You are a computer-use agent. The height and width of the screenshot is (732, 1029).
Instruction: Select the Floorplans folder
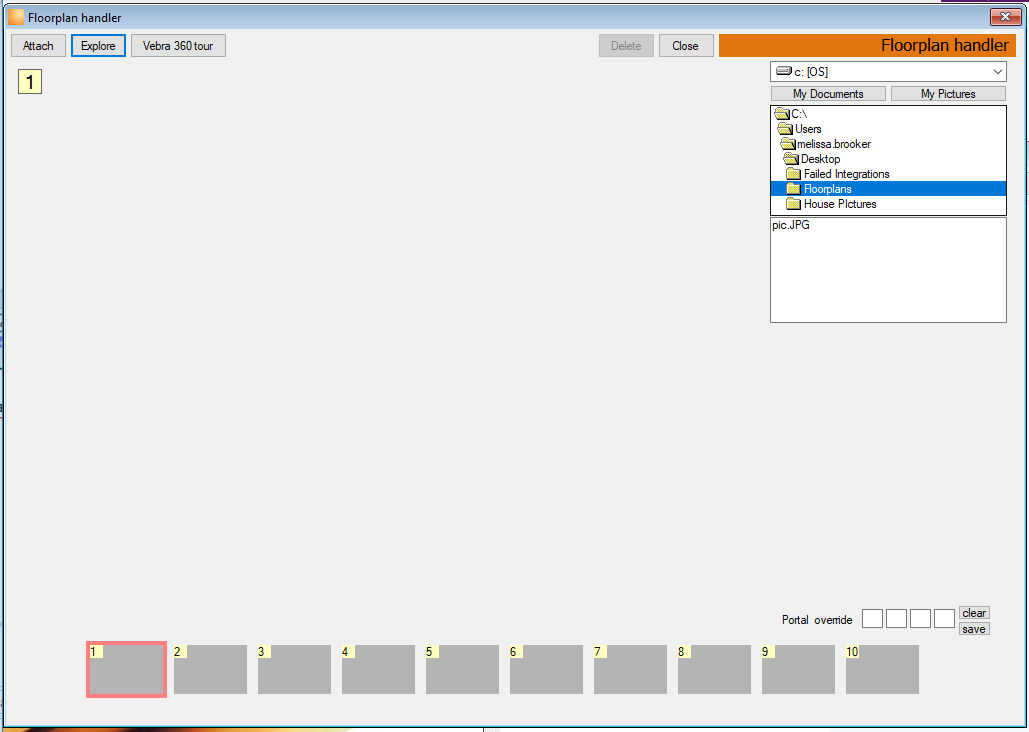(x=888, y=189)
